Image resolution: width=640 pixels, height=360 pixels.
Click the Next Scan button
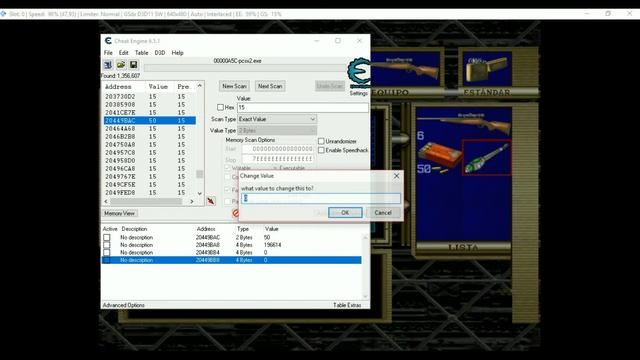270,86
